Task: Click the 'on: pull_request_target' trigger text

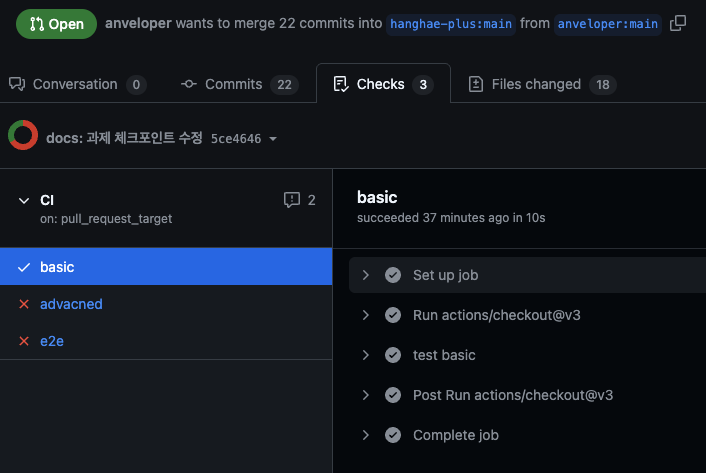Action: (106, 219)
